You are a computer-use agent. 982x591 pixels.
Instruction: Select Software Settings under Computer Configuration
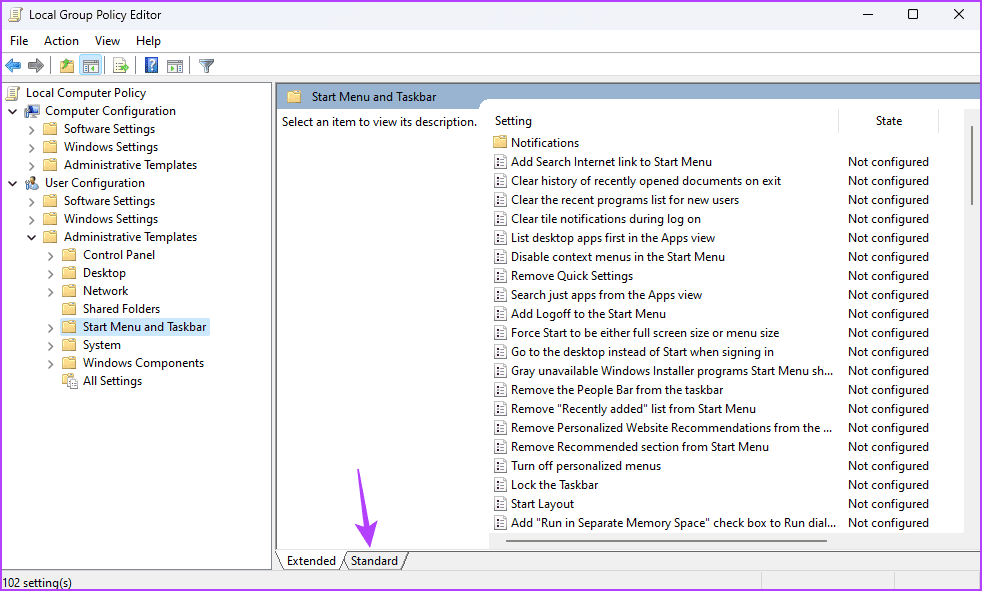pos(109,129)
